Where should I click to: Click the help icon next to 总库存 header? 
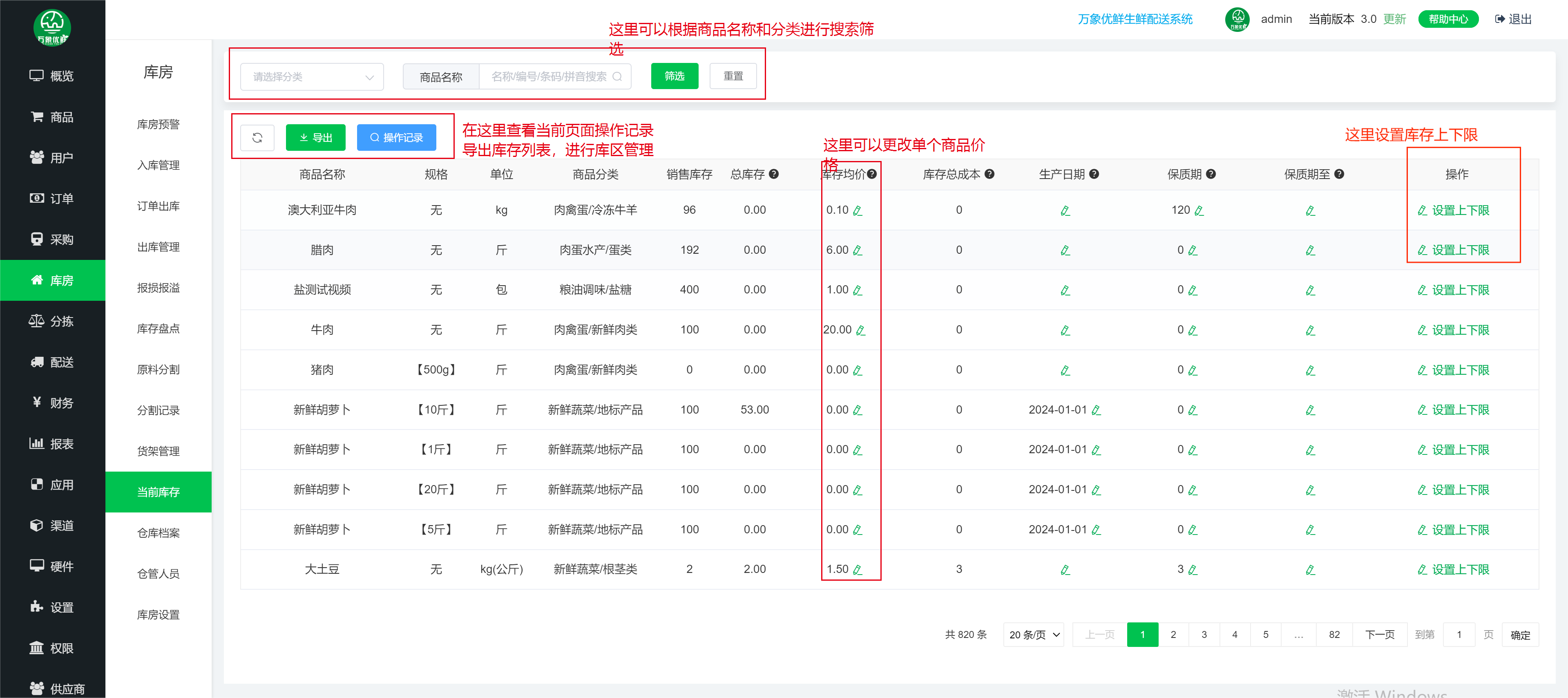773,174
